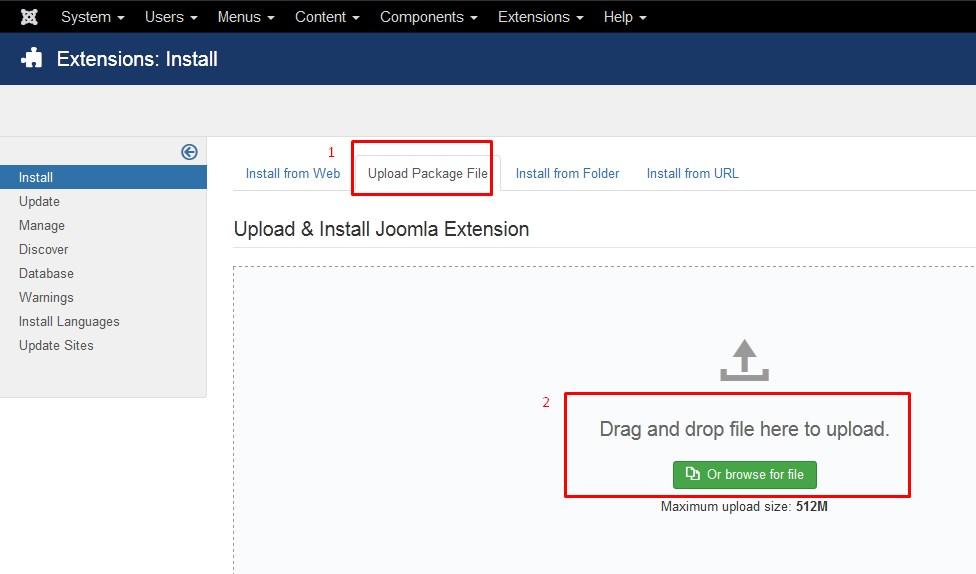Image resolution: width=976 pixels, height=574 pixels.
Task: Open Manage in the sidebar
Action: point(42,225)
